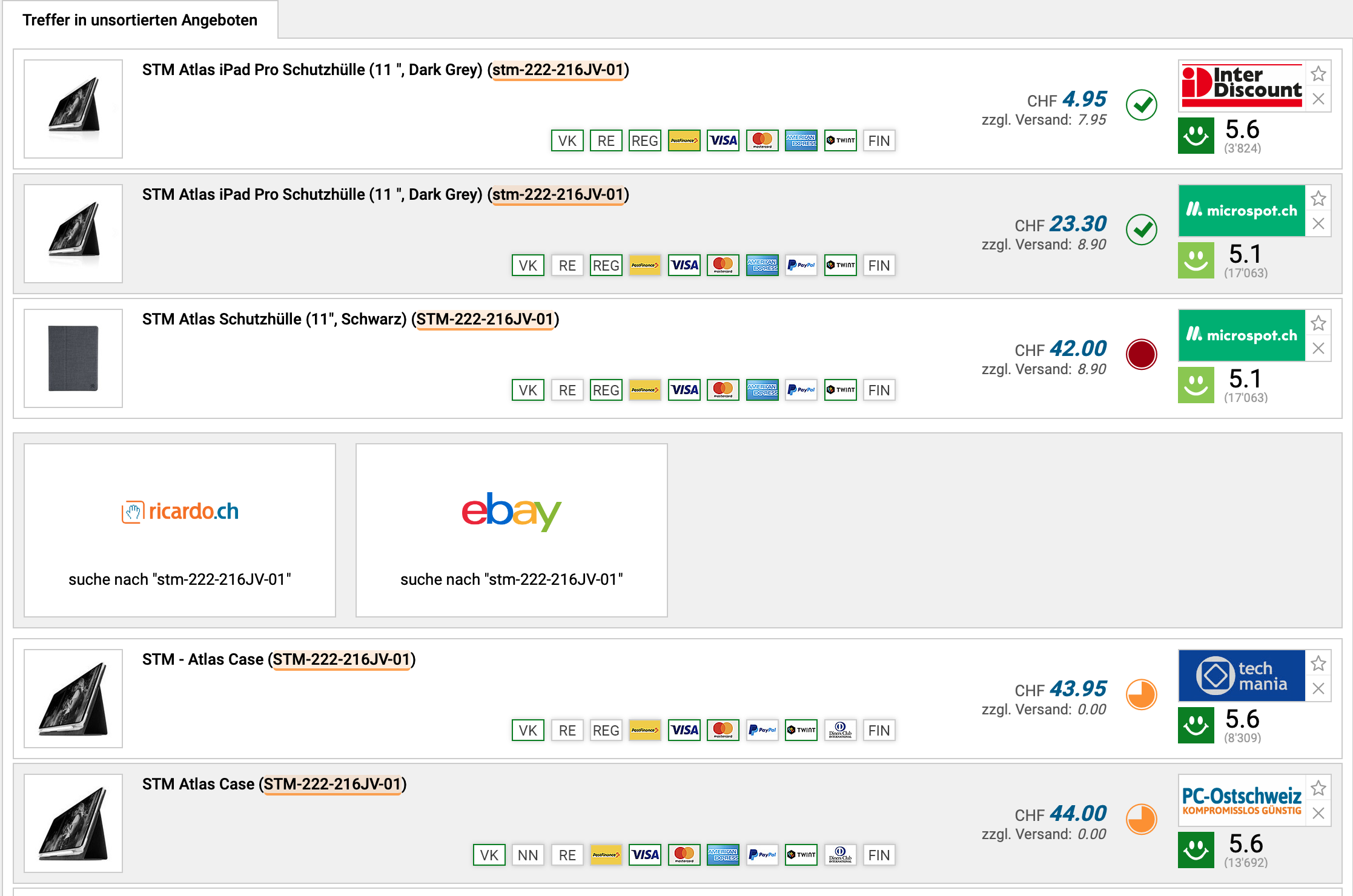This screenshot has width=1353, height=896.
Task: Click red availability circle for CHF 42.00 offer
Action: coord(1141,354)
